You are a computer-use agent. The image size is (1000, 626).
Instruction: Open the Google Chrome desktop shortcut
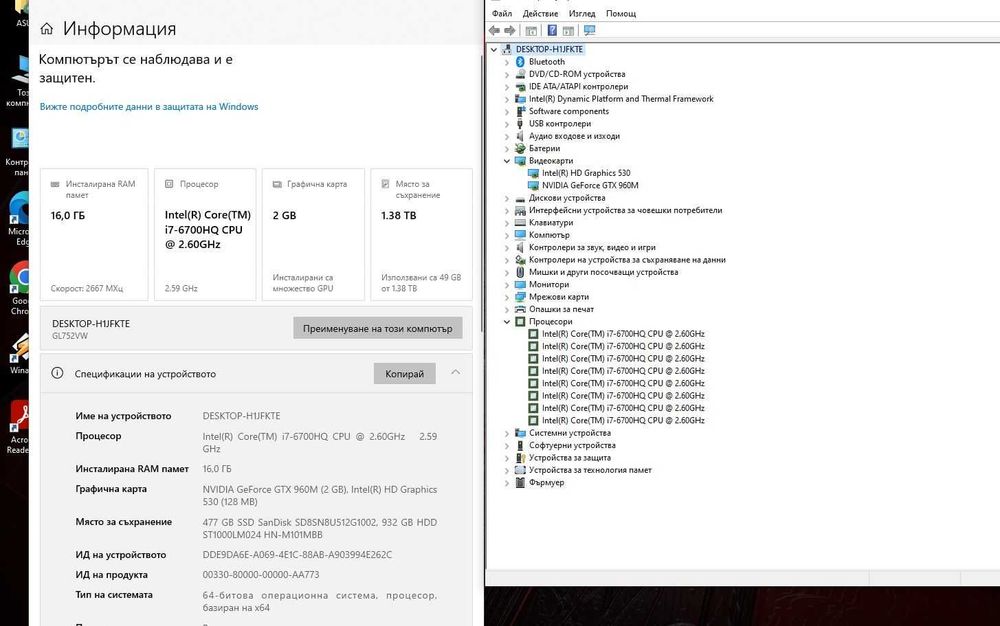coord(20,288)
